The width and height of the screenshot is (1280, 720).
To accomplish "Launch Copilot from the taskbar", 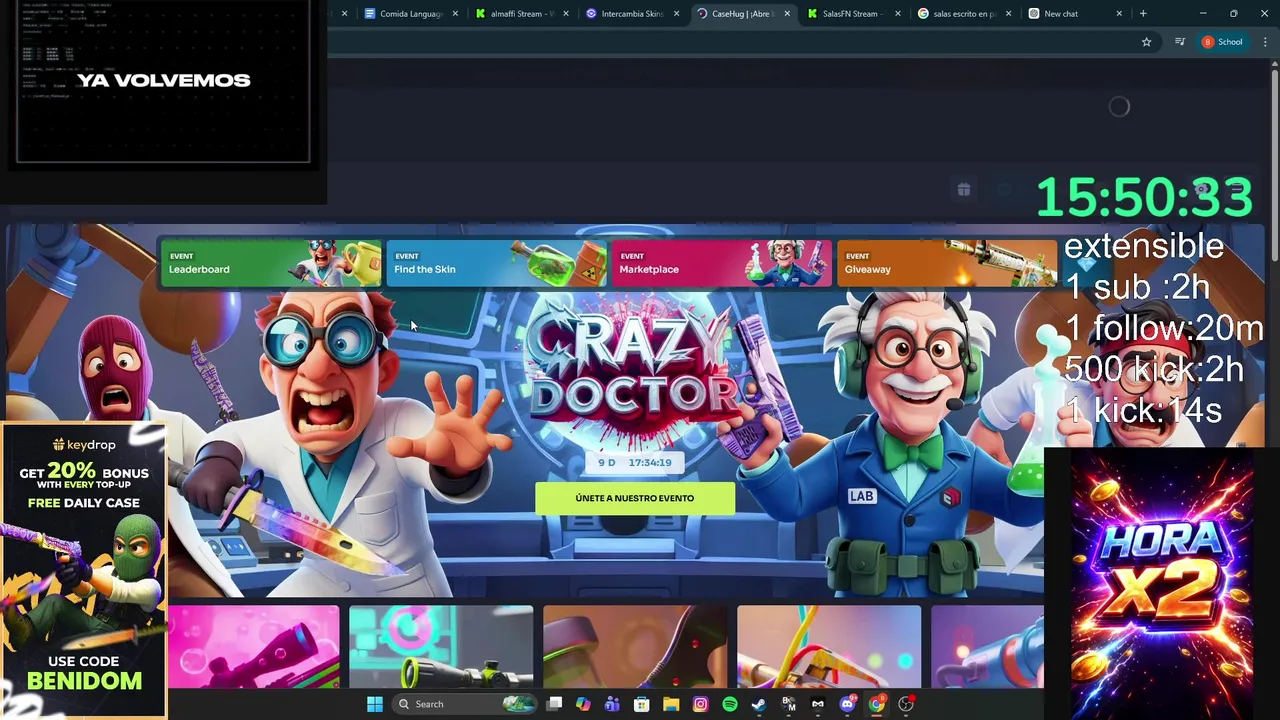I will 583,704.
